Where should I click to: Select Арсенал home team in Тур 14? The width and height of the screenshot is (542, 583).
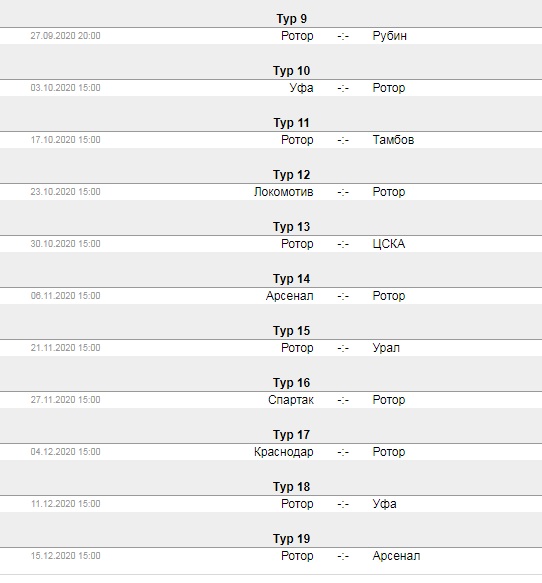pyautogui.click(x=290, y=296)
